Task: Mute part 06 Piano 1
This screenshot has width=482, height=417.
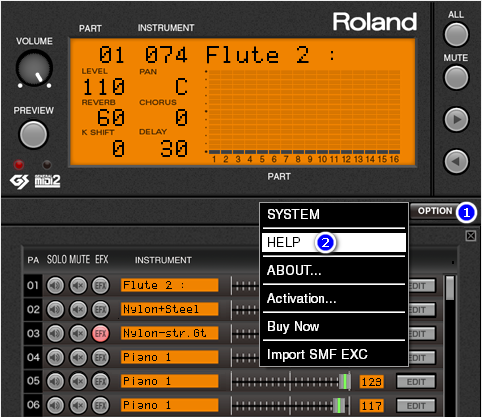Action: pos(78,405)
